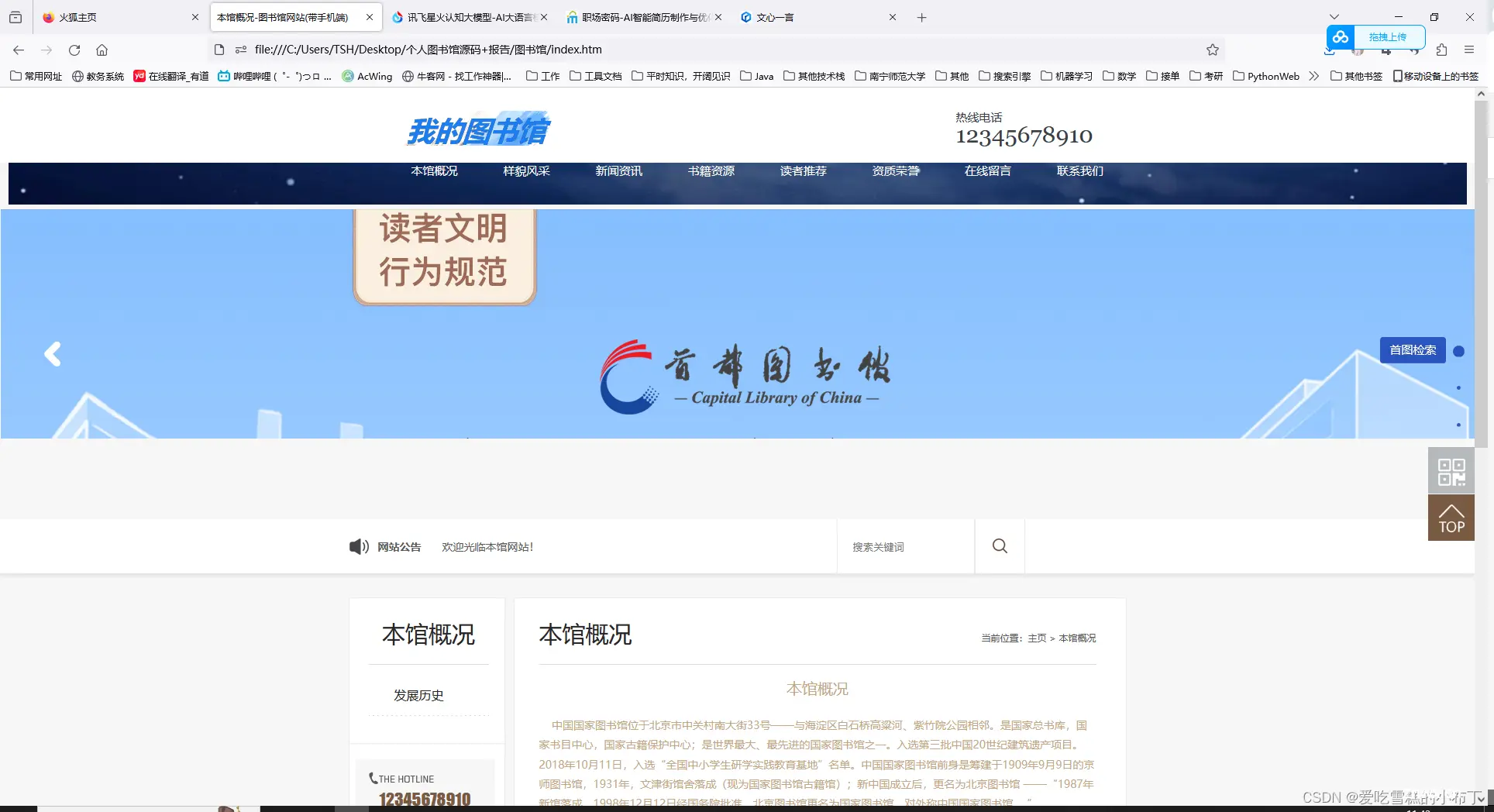This screenshot has height=812, width=1494.
Task: Open the 资质荣誉 navigation menu
Action: pos(895,171)
